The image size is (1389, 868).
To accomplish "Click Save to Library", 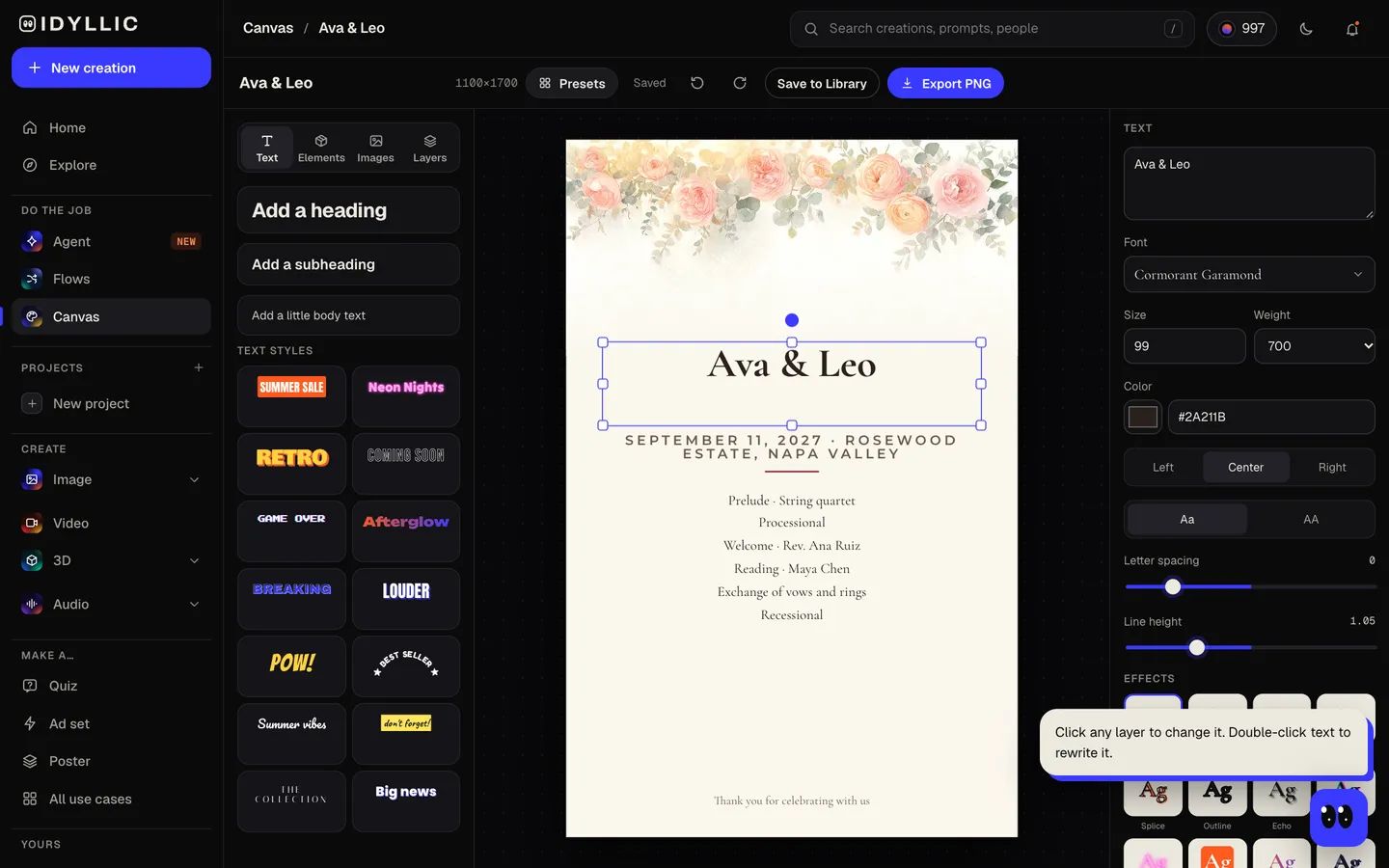I will coord(822,83).
